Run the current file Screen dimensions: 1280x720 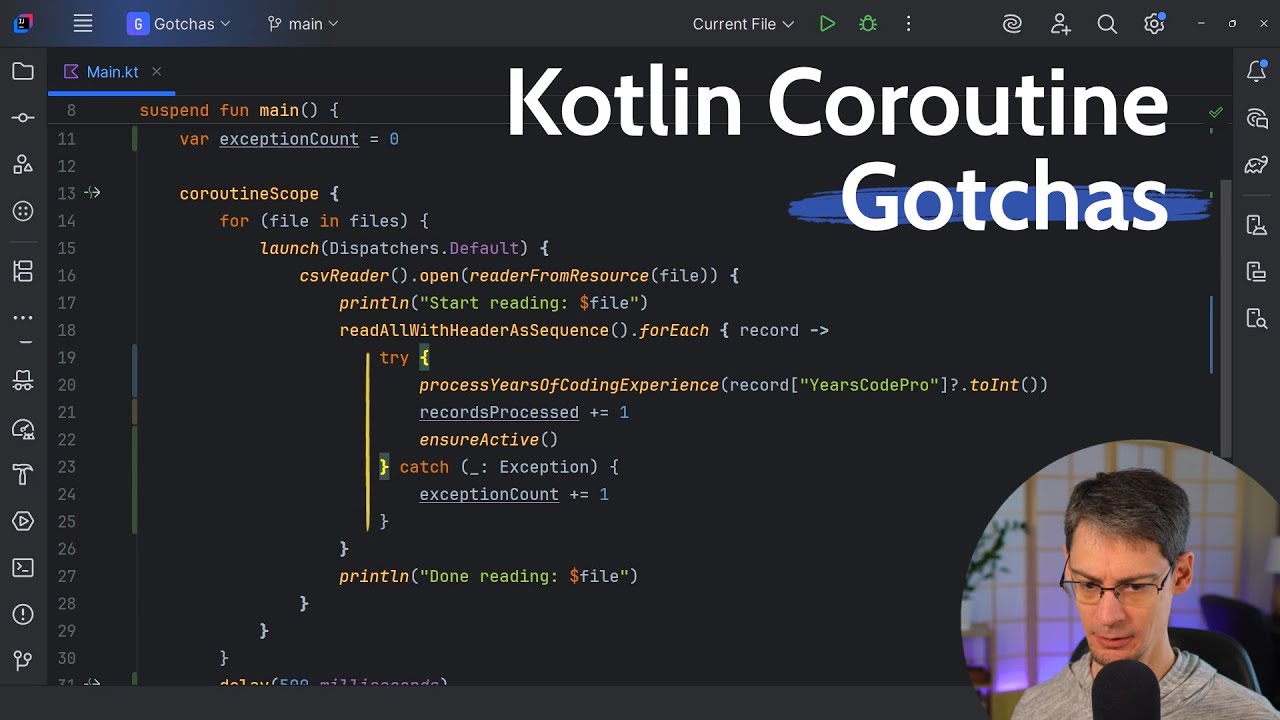(827, 24)
